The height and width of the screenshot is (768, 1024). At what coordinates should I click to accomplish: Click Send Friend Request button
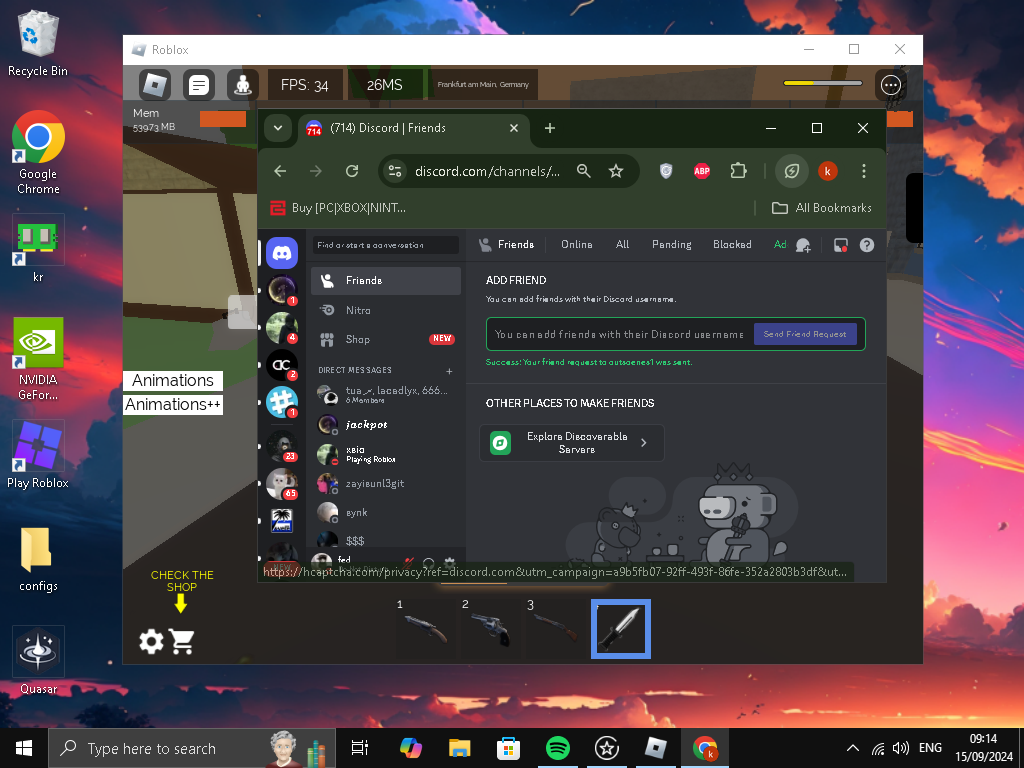pyautogui.click(x=805, y=334)
